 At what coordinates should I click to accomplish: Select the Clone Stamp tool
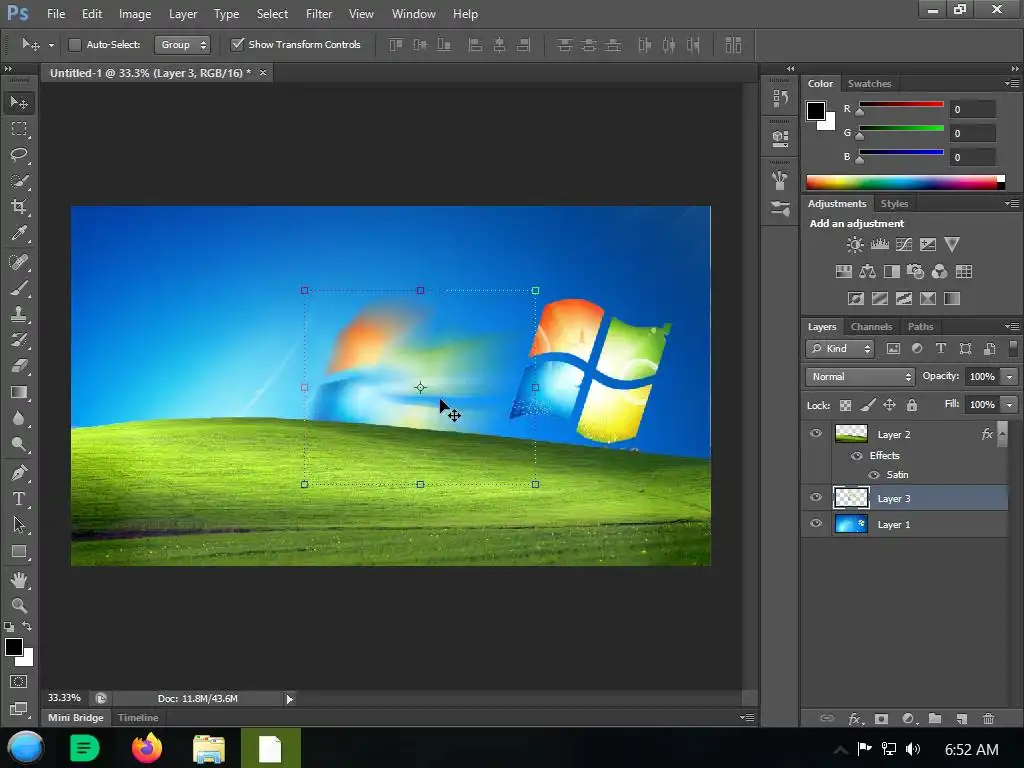click(x=19, y=314)
